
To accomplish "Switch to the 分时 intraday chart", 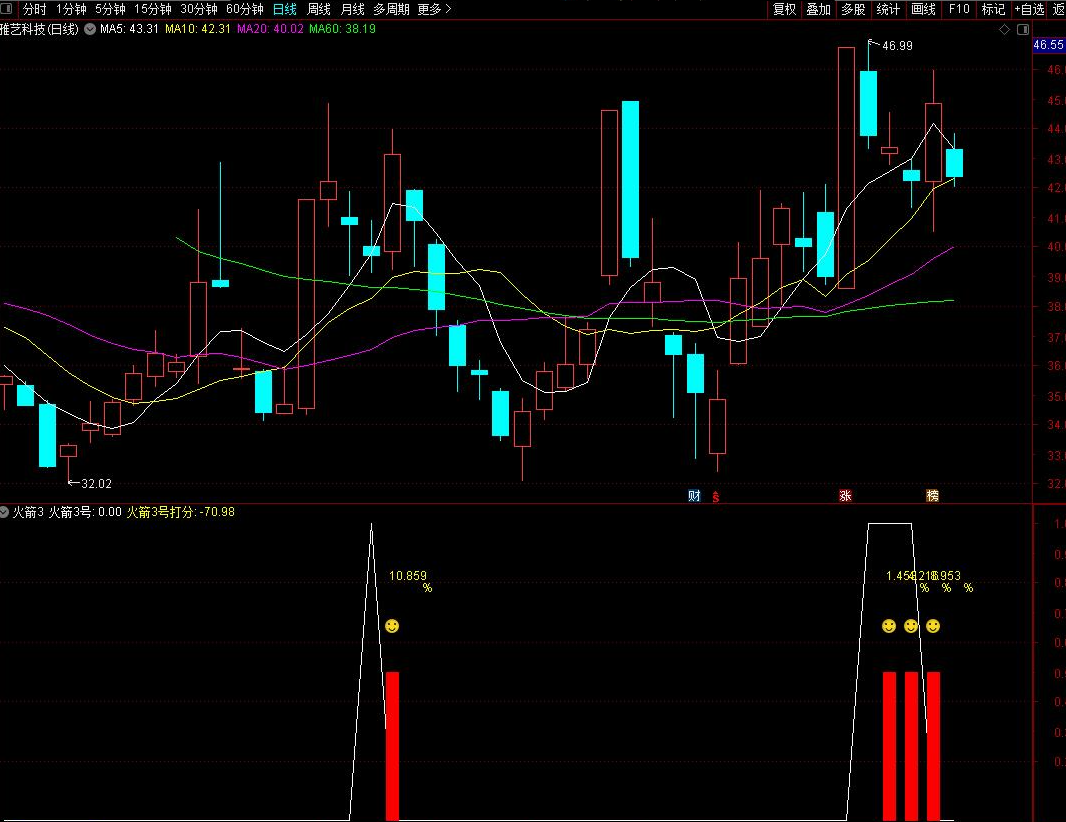I will tap(35, 9).
